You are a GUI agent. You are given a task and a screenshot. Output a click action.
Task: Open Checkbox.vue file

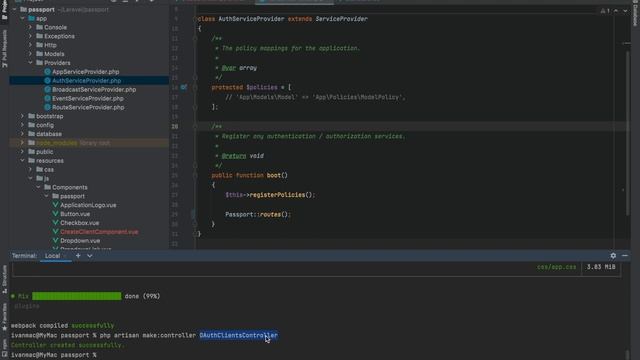80,223
